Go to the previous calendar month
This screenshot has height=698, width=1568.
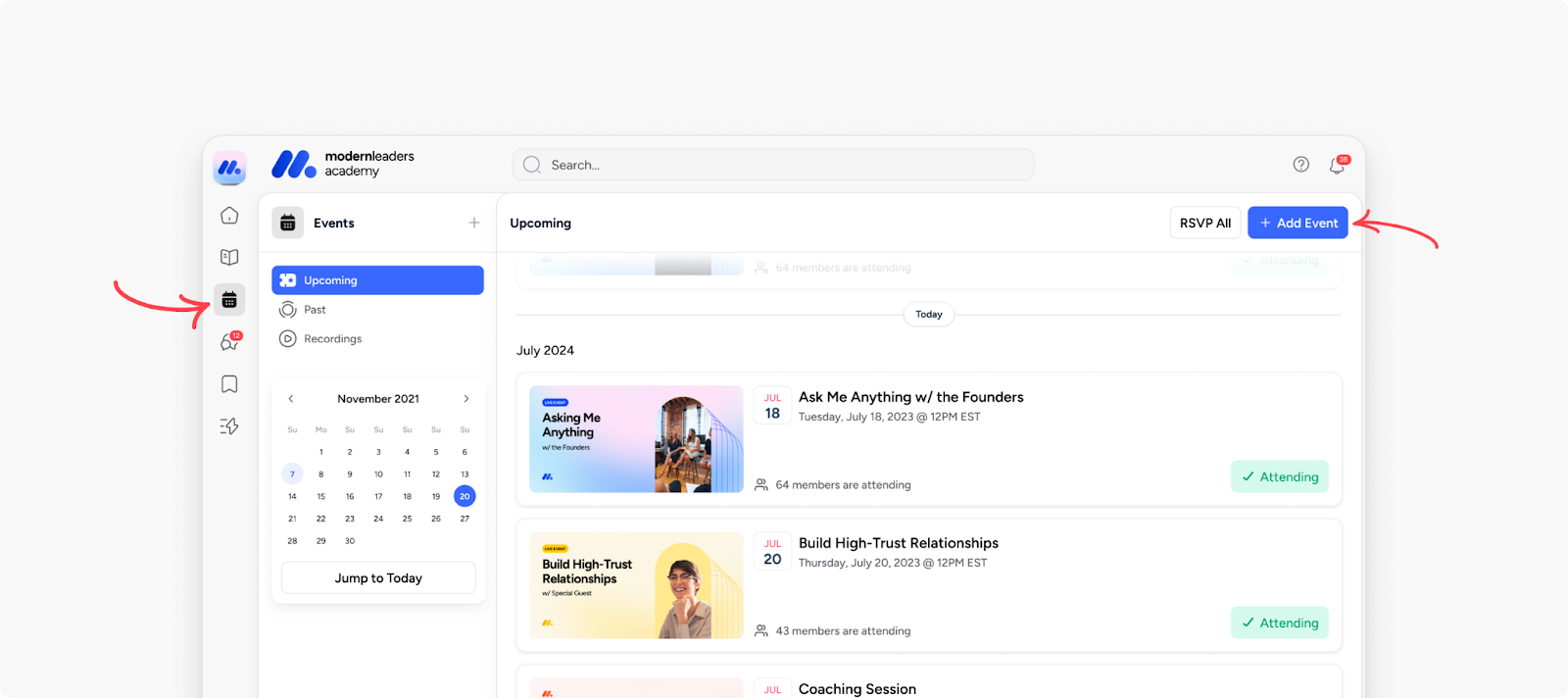pos(291,399)
